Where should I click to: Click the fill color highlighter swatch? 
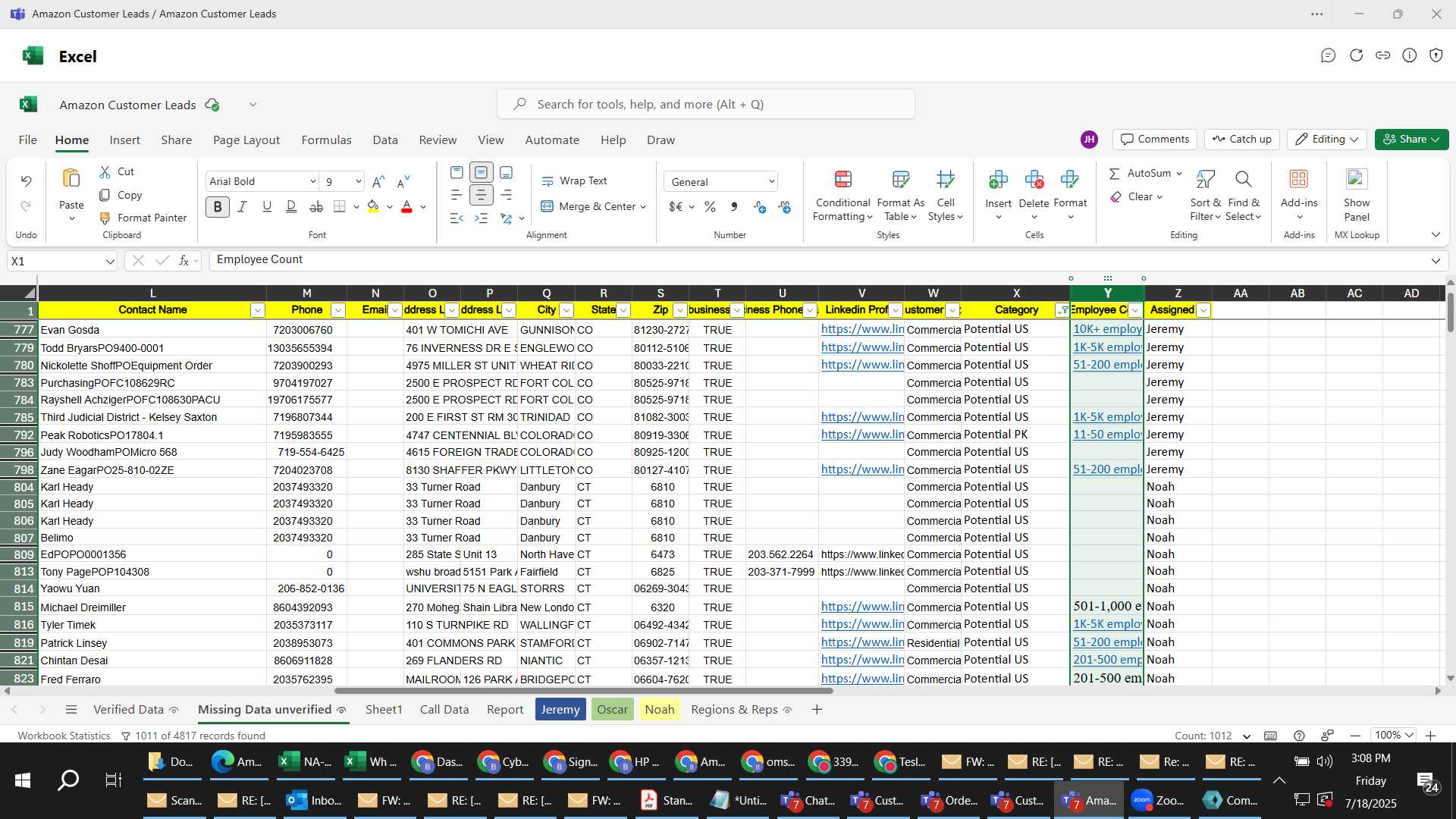point(372,206)
